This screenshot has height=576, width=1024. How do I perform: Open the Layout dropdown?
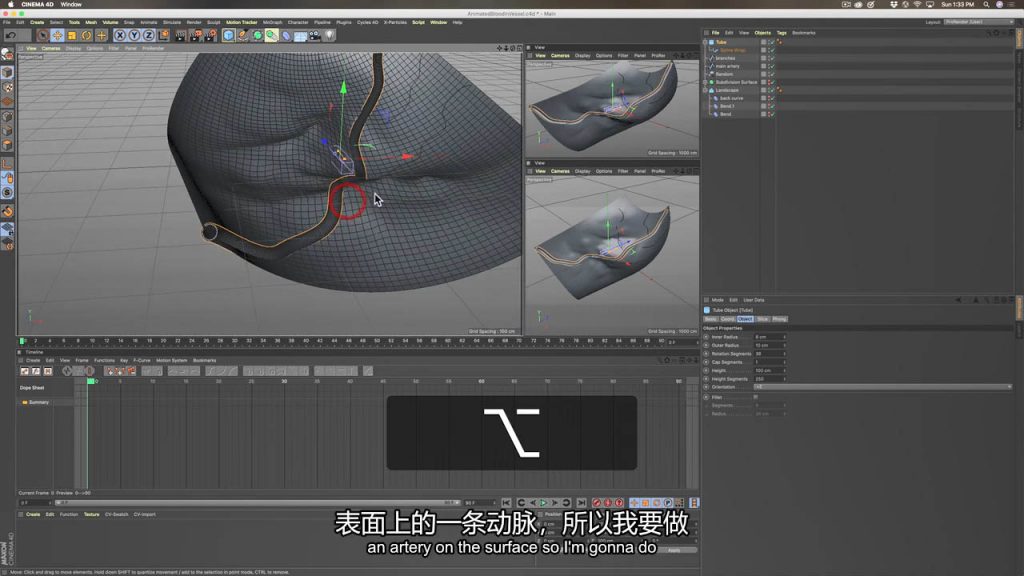tap(978, 22)
